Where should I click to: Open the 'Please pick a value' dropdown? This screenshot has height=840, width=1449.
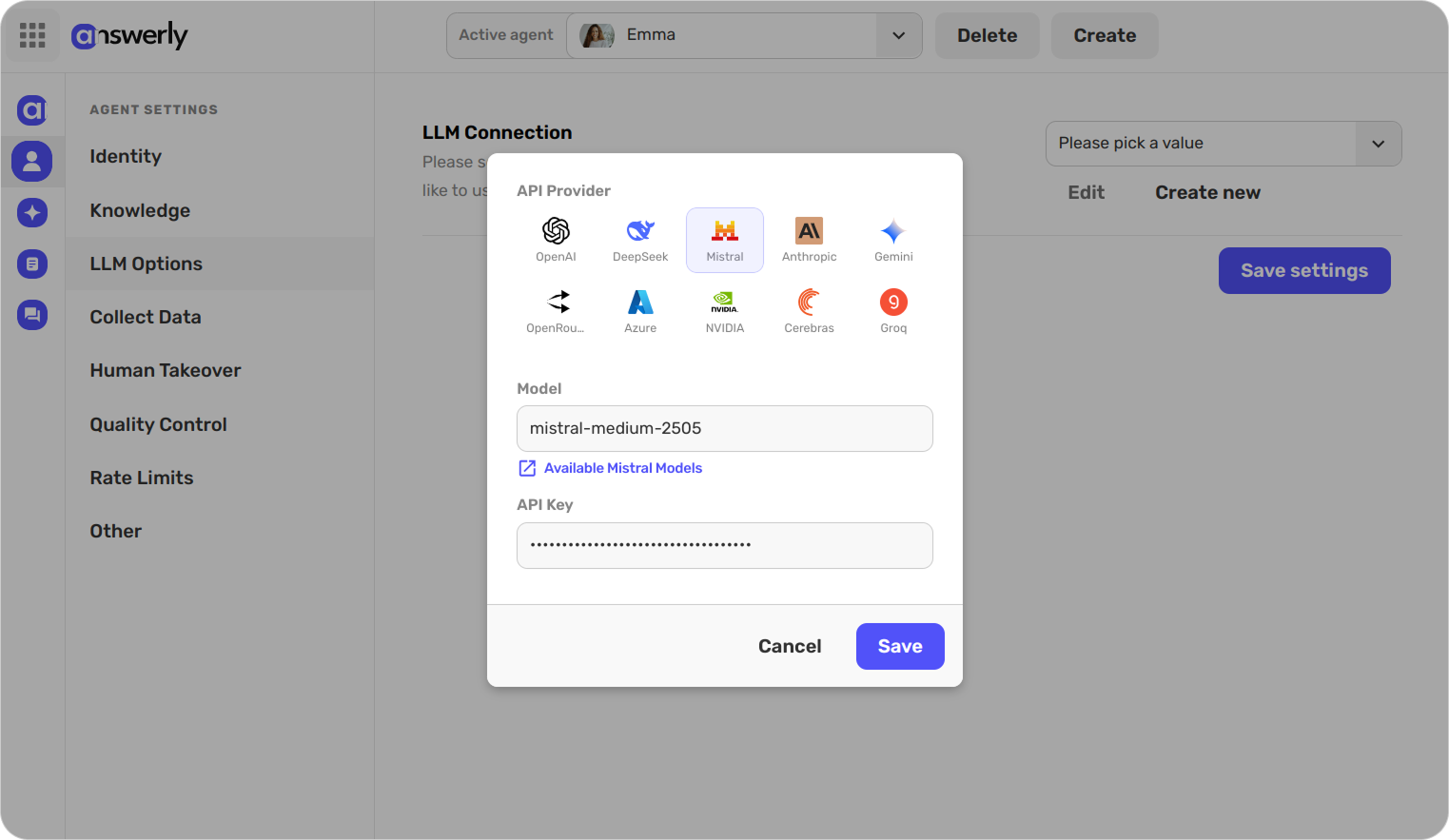(x=1224, y=144)
